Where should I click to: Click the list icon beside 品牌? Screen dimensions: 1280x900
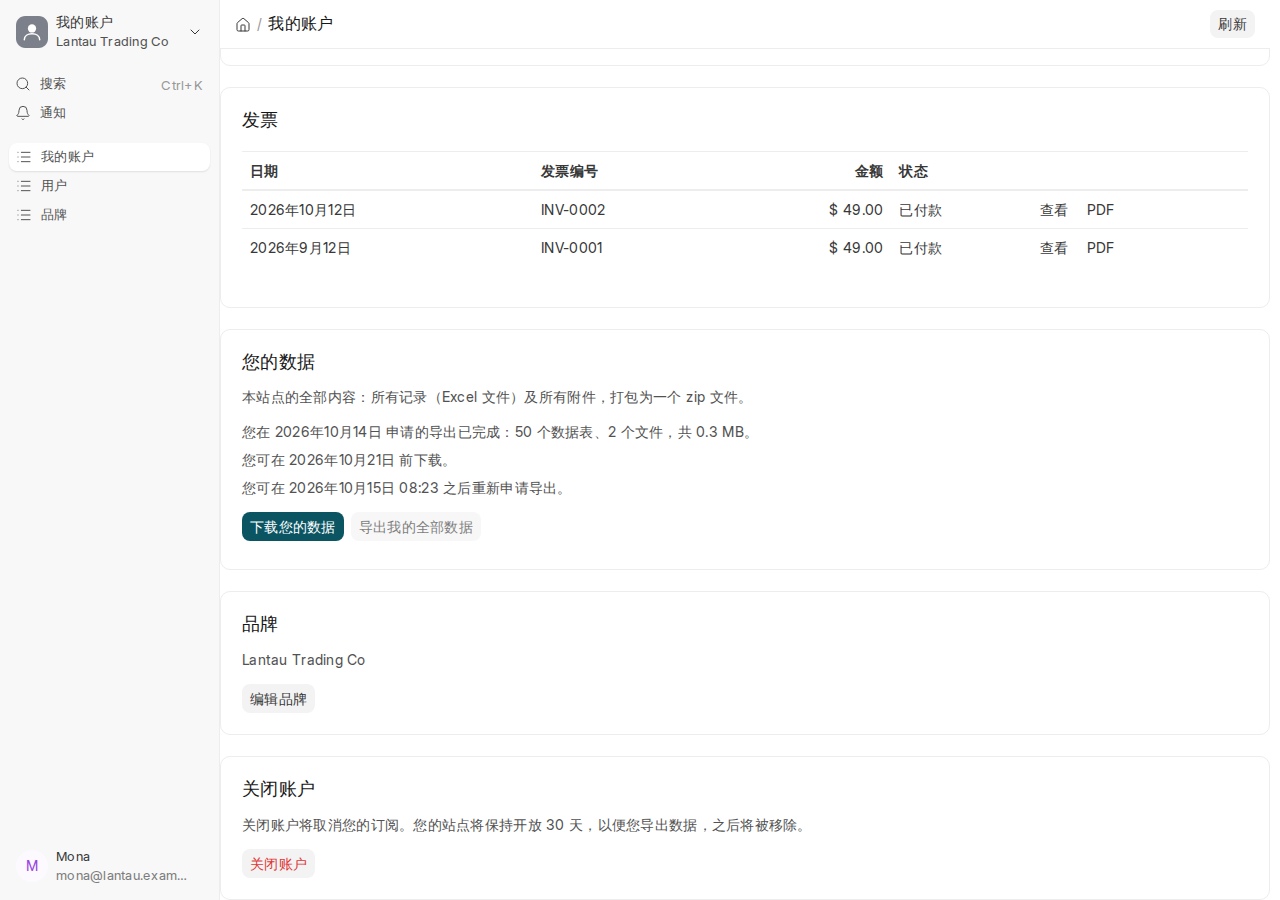click(25, 215)
